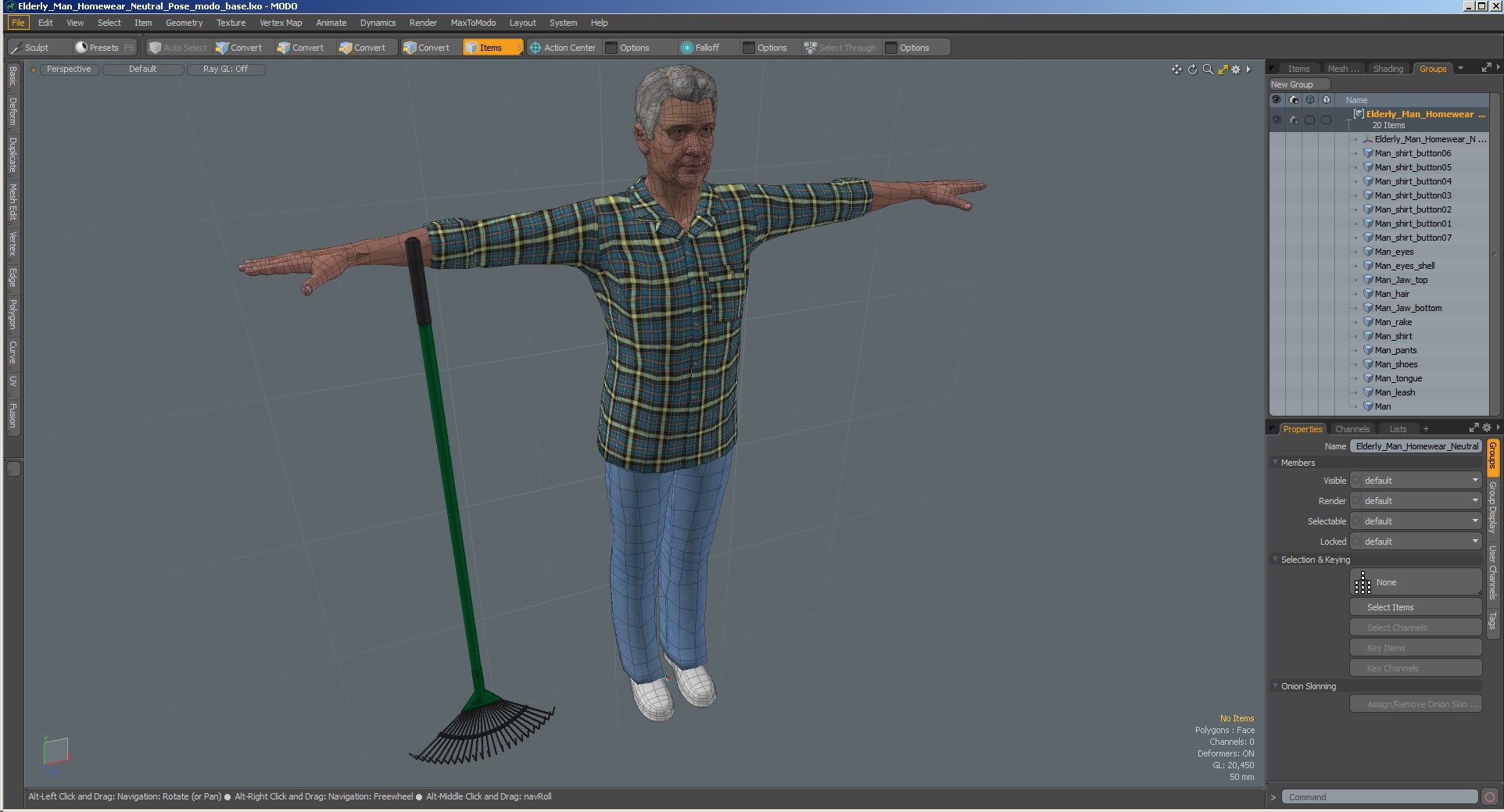Image resolution: width=1504 pixels, height=812 pixels.
Task: Select the Man_leash item
Action: (1395, 392)
